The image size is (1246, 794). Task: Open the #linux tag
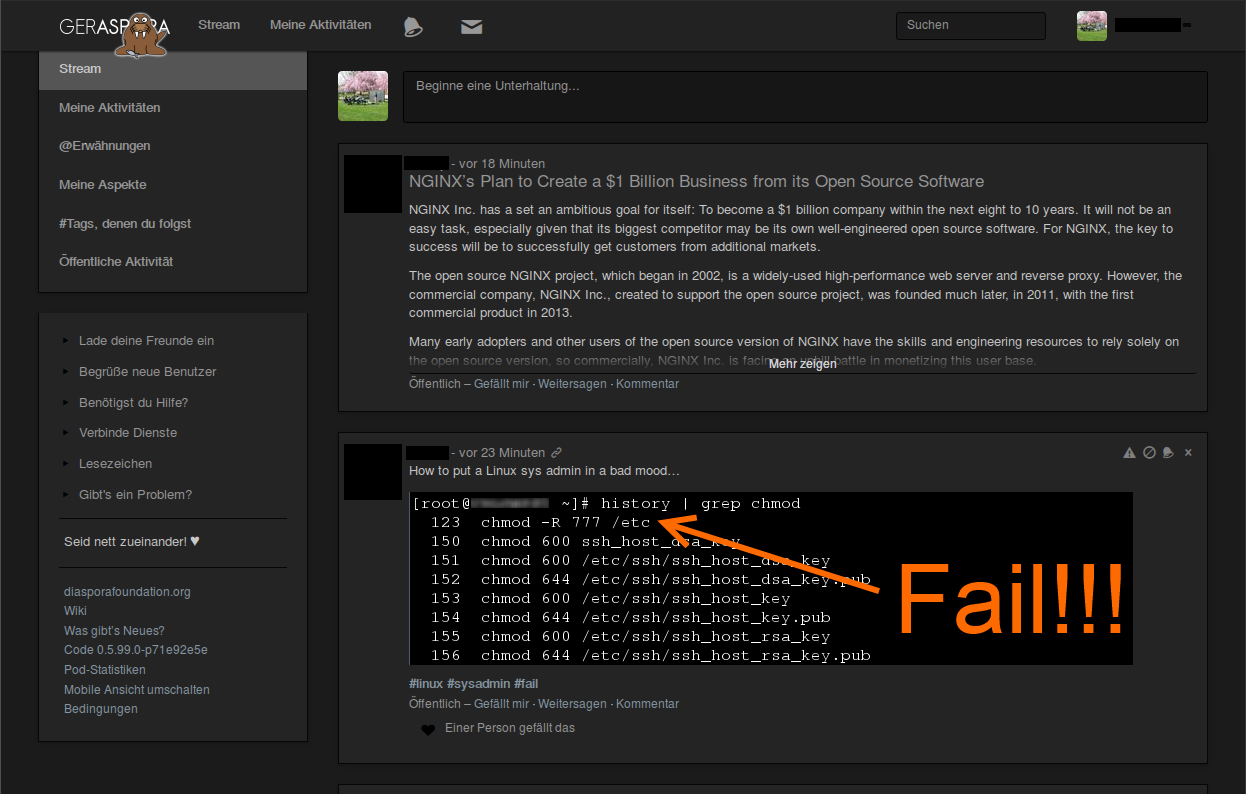click(426, 684)
